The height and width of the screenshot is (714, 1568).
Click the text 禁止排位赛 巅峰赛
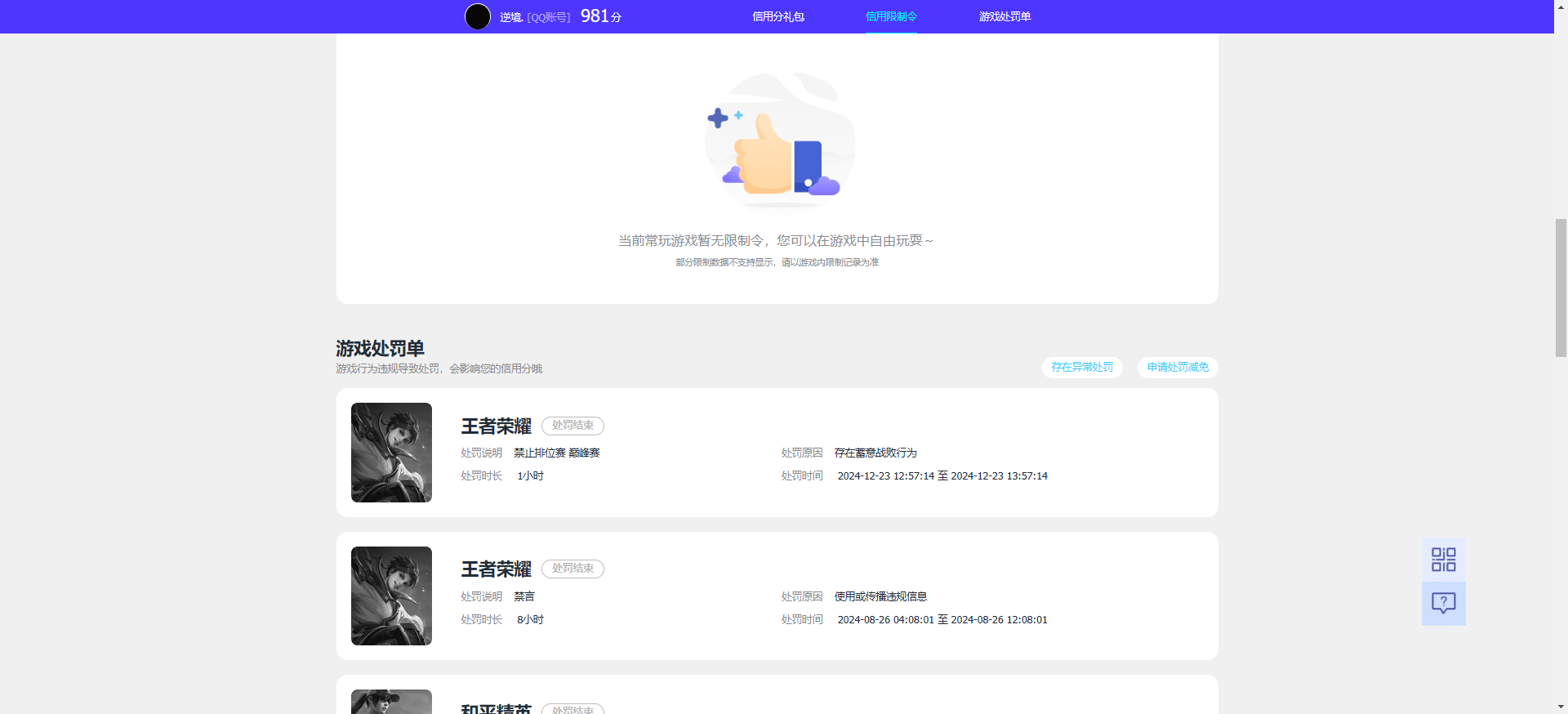[556, 453]
